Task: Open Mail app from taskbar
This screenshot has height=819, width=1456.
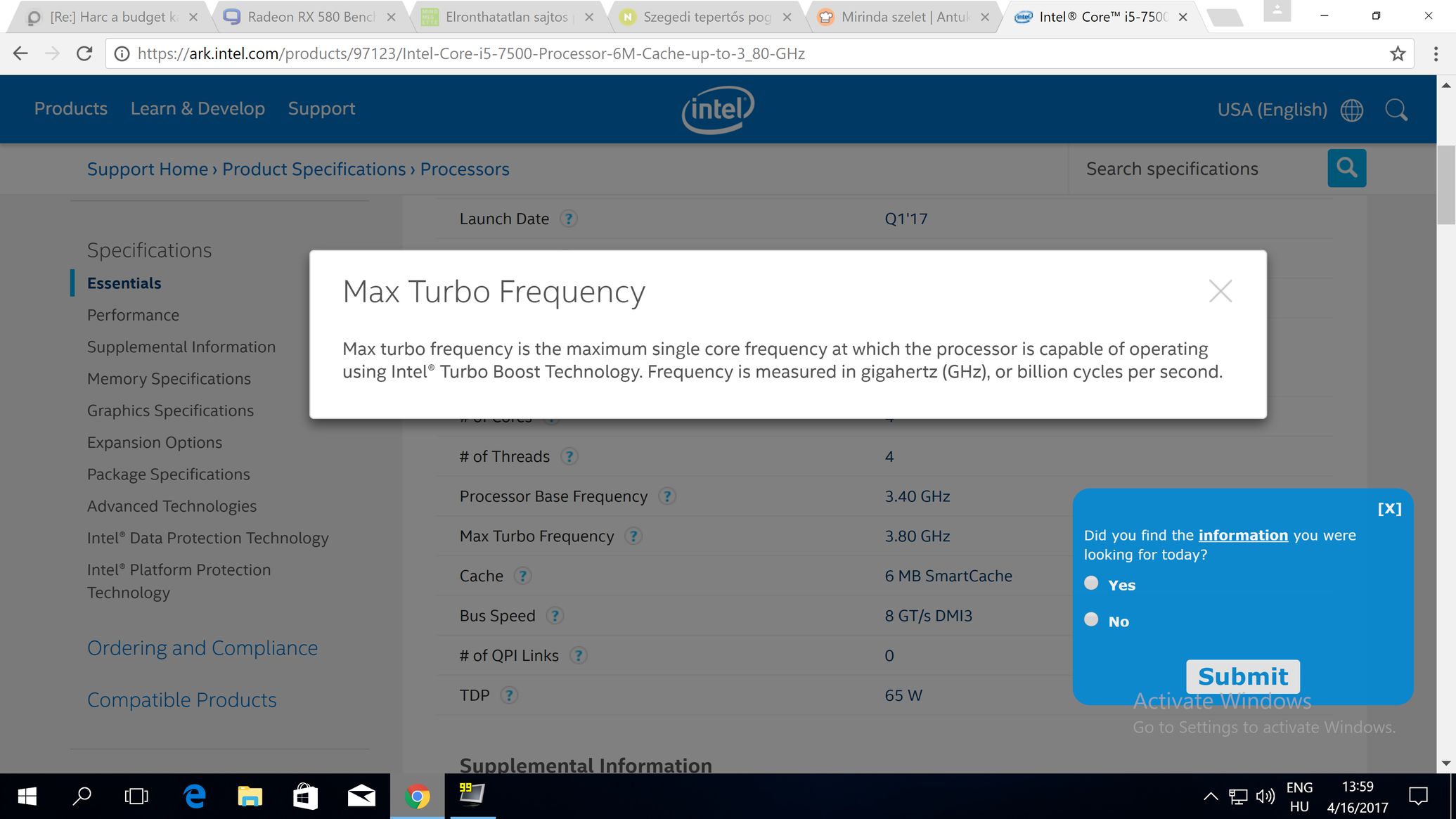Action: [x=361, y=796]
